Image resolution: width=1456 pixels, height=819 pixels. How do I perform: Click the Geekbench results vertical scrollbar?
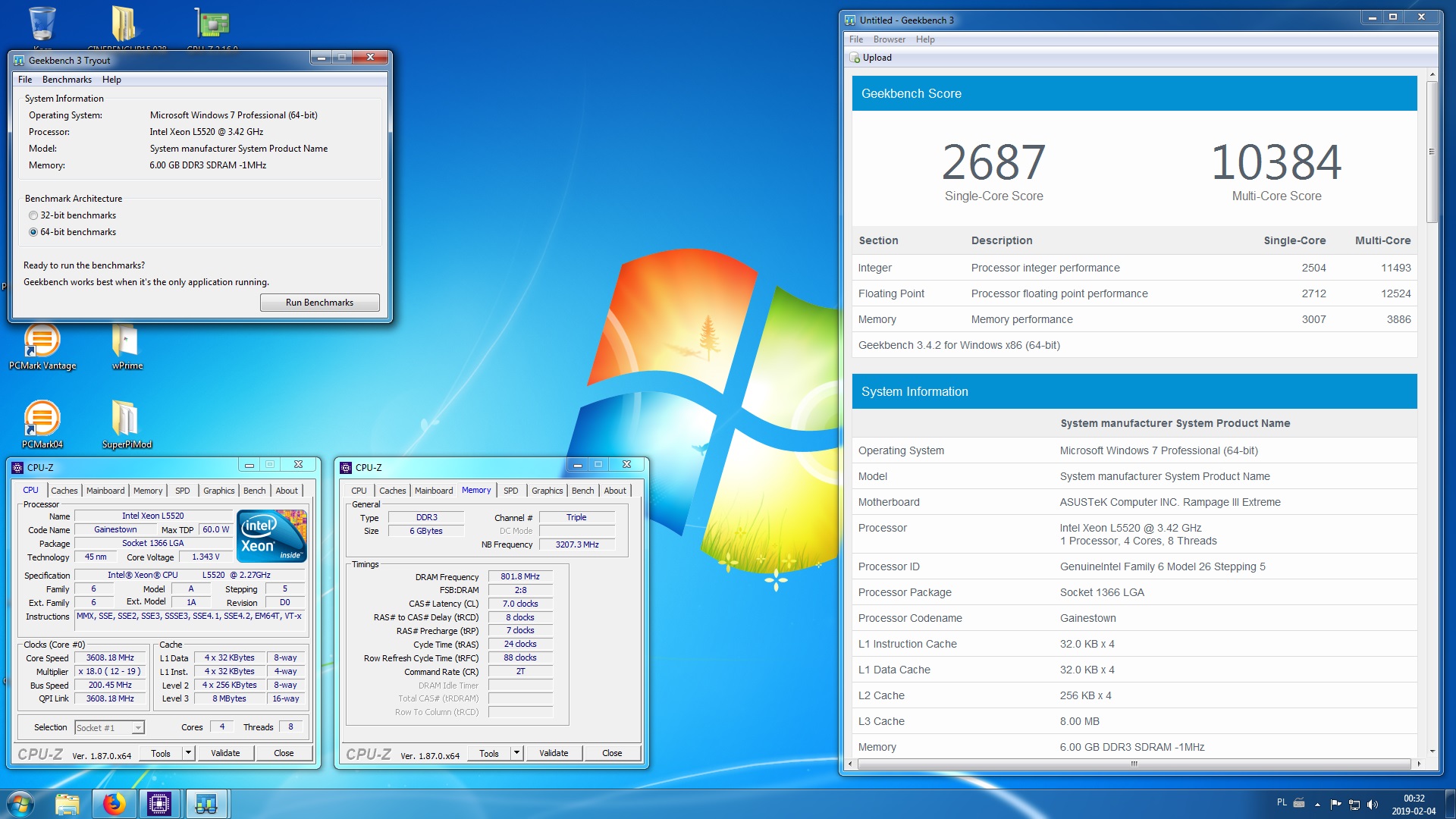pos(1432,152)
